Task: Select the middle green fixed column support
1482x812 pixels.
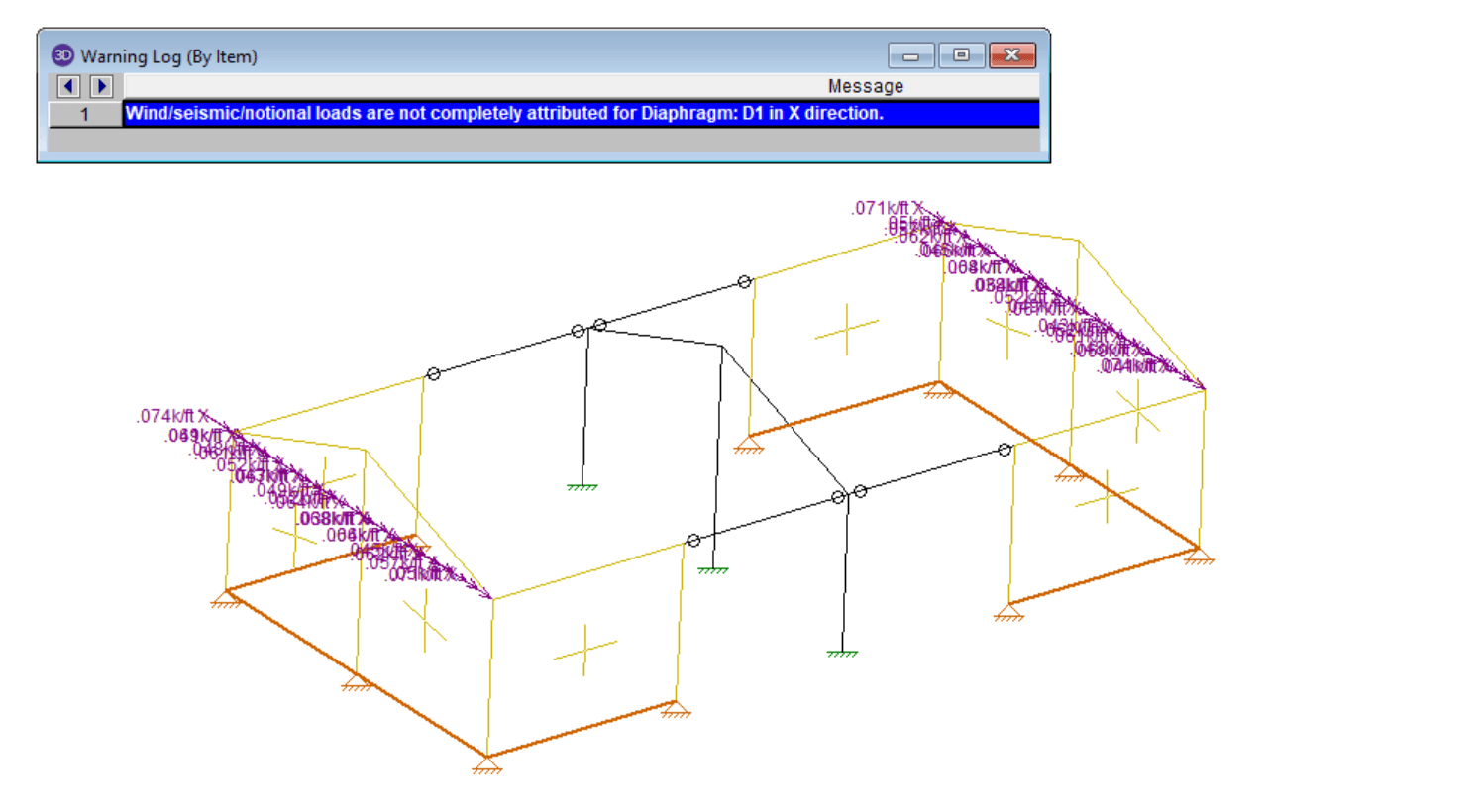Action: [712, 570]
